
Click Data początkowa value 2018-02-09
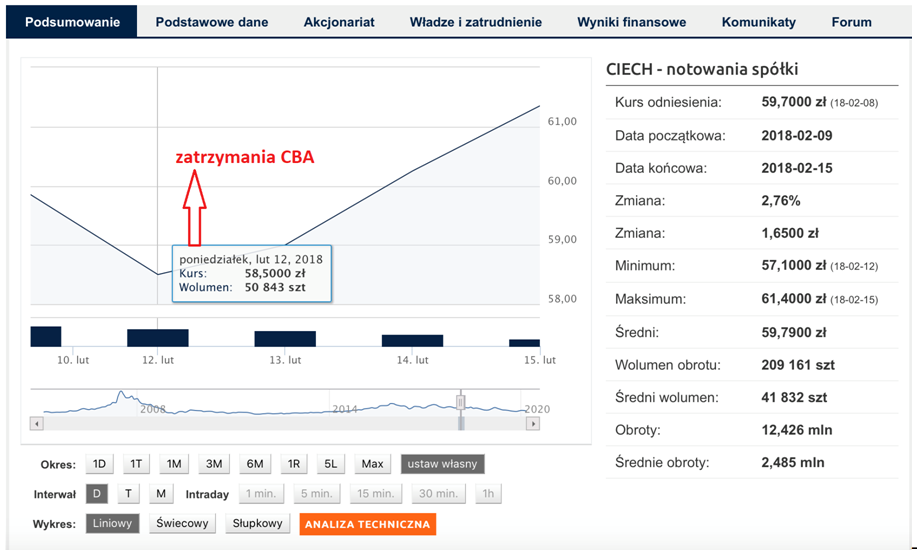click(797, 136)
